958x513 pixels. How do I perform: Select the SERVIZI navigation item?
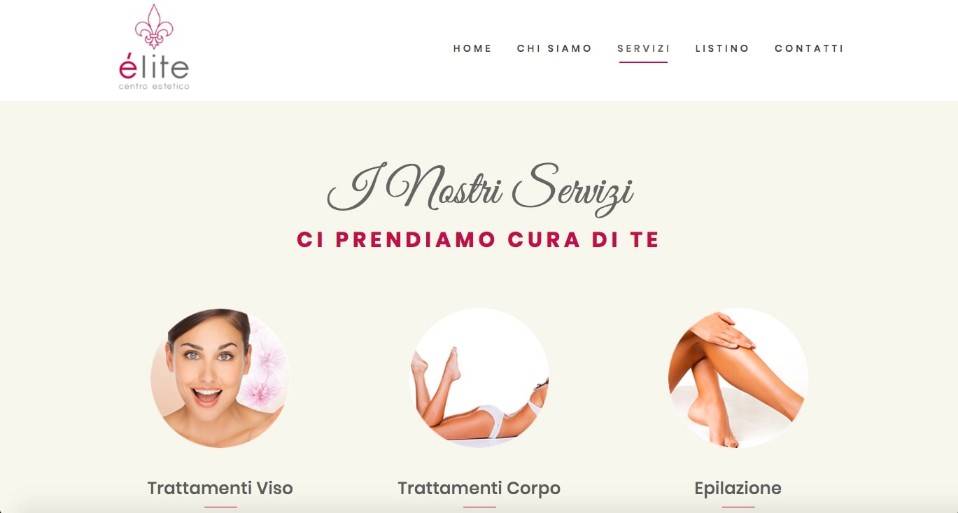click(x=643, y=48)
